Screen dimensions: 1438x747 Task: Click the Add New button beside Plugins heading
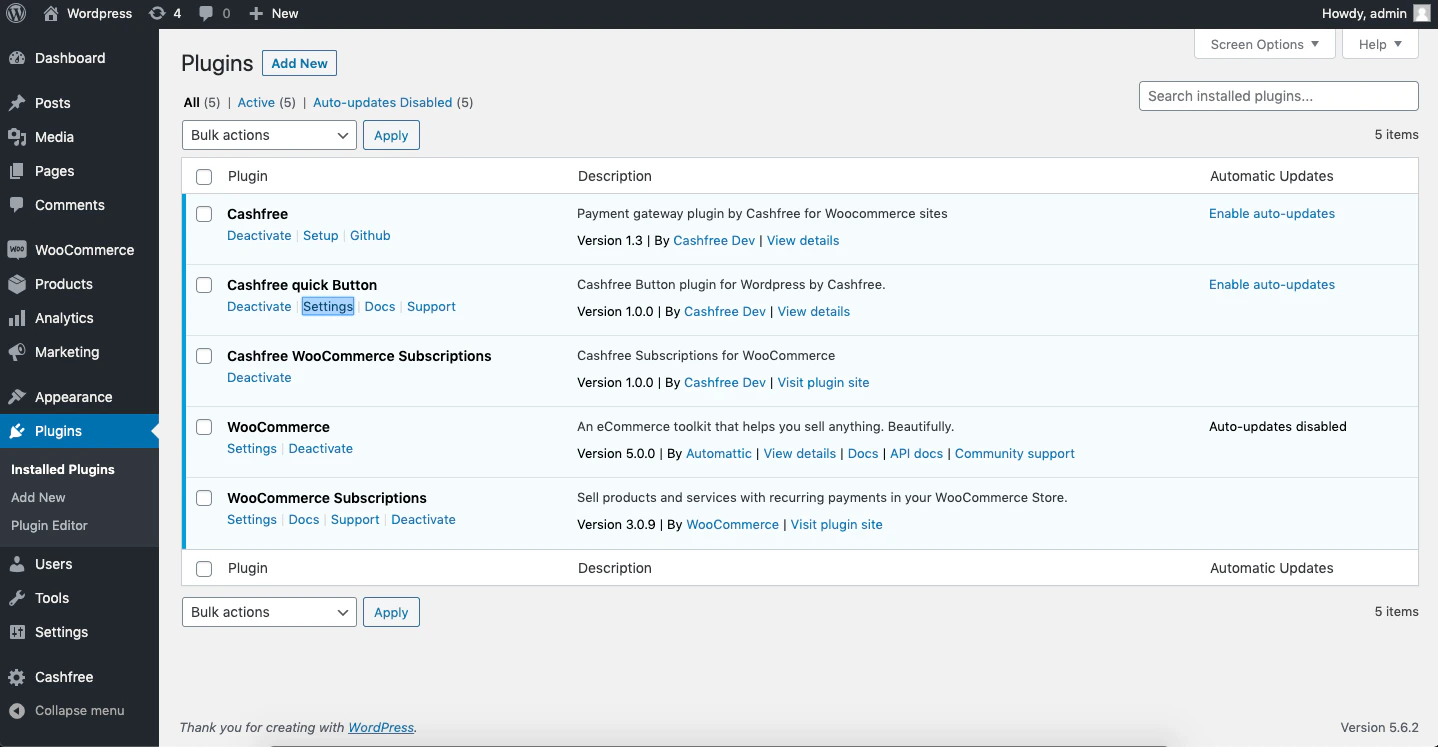coord(299,63)
